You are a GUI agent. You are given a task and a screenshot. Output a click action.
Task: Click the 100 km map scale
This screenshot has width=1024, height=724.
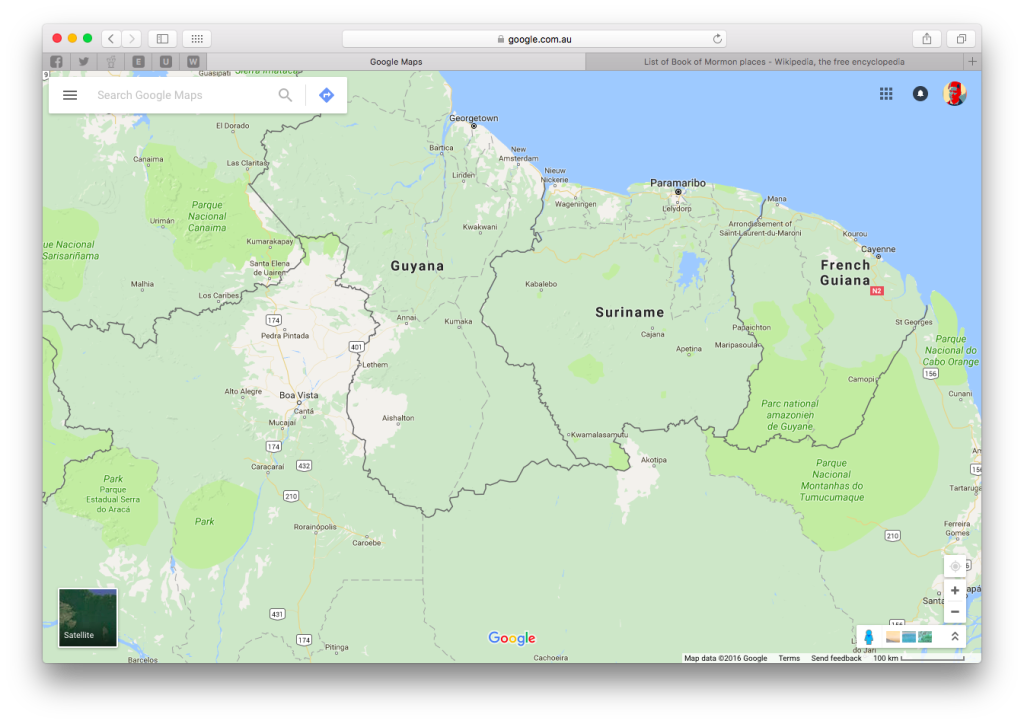(x=918, y=658)
